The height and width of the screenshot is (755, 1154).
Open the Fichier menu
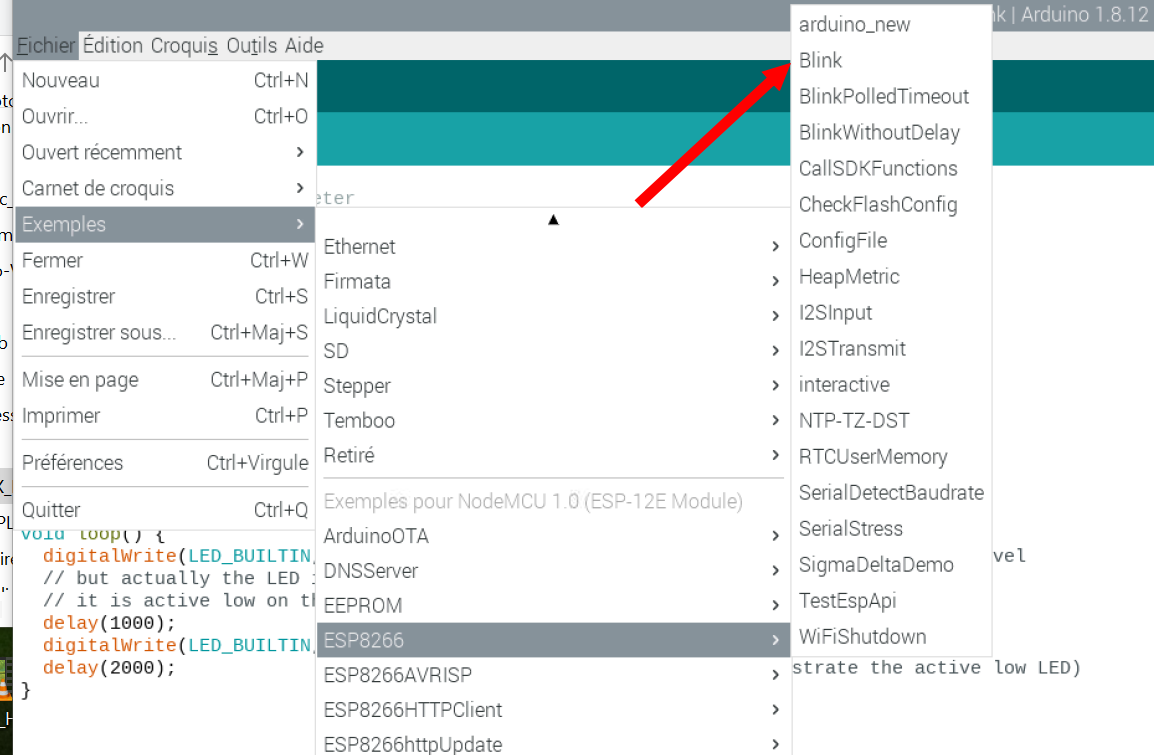(x=46, y=46)
